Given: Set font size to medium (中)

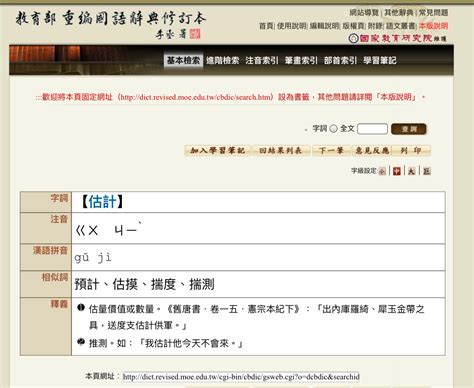Looking at the screenshot, I should [x=397, y=171].
